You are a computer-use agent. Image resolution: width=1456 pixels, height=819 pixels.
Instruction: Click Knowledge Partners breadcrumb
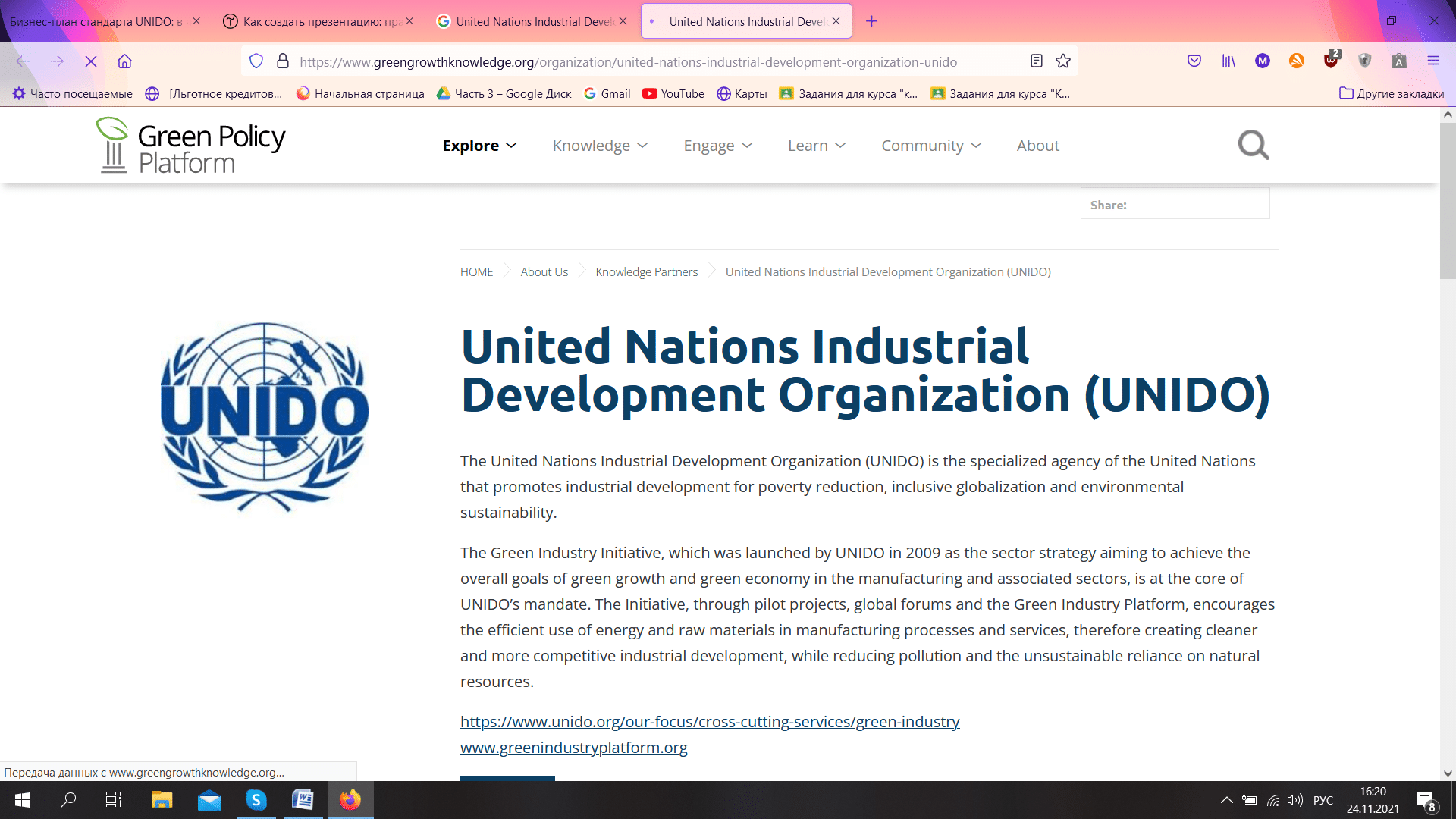pos(646,271)
